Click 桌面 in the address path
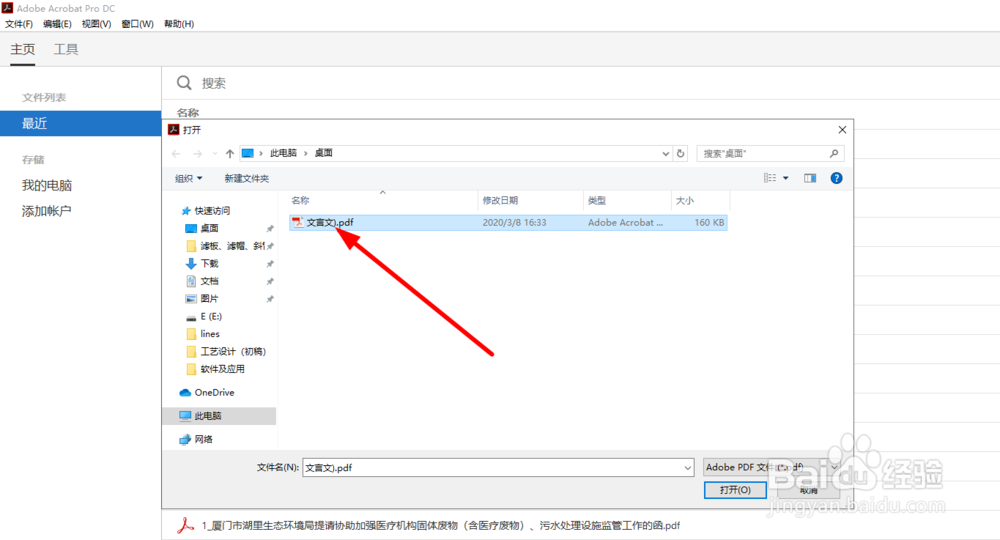1000x540 pixels. click(323, 153)
